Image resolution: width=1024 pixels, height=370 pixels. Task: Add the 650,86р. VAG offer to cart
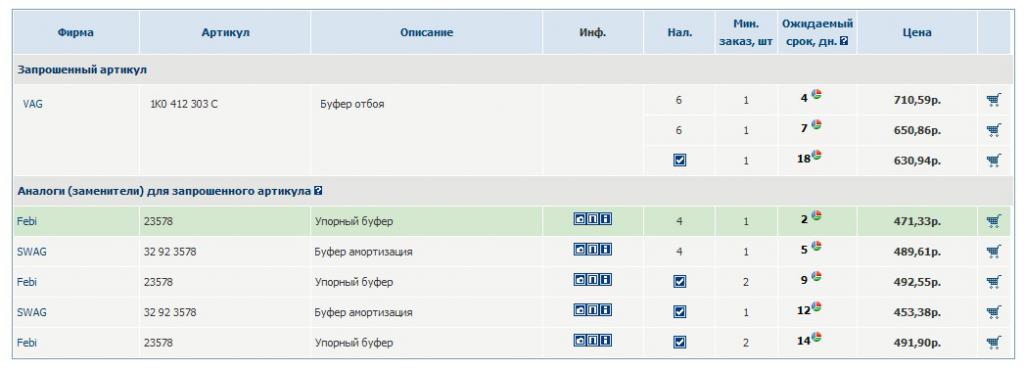(x=993, y=130)
